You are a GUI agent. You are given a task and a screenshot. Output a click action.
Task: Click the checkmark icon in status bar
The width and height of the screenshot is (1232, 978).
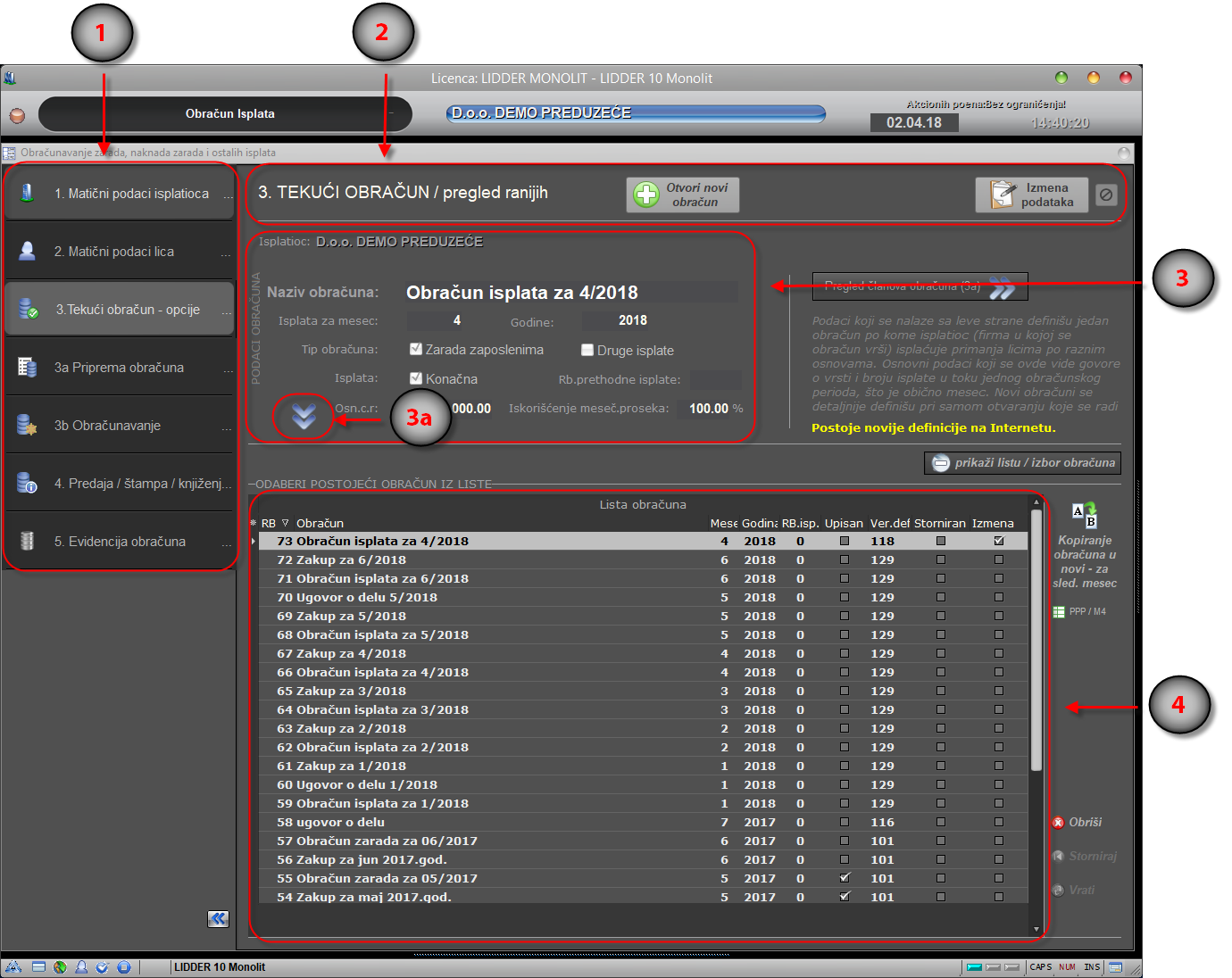pos(102,967)
